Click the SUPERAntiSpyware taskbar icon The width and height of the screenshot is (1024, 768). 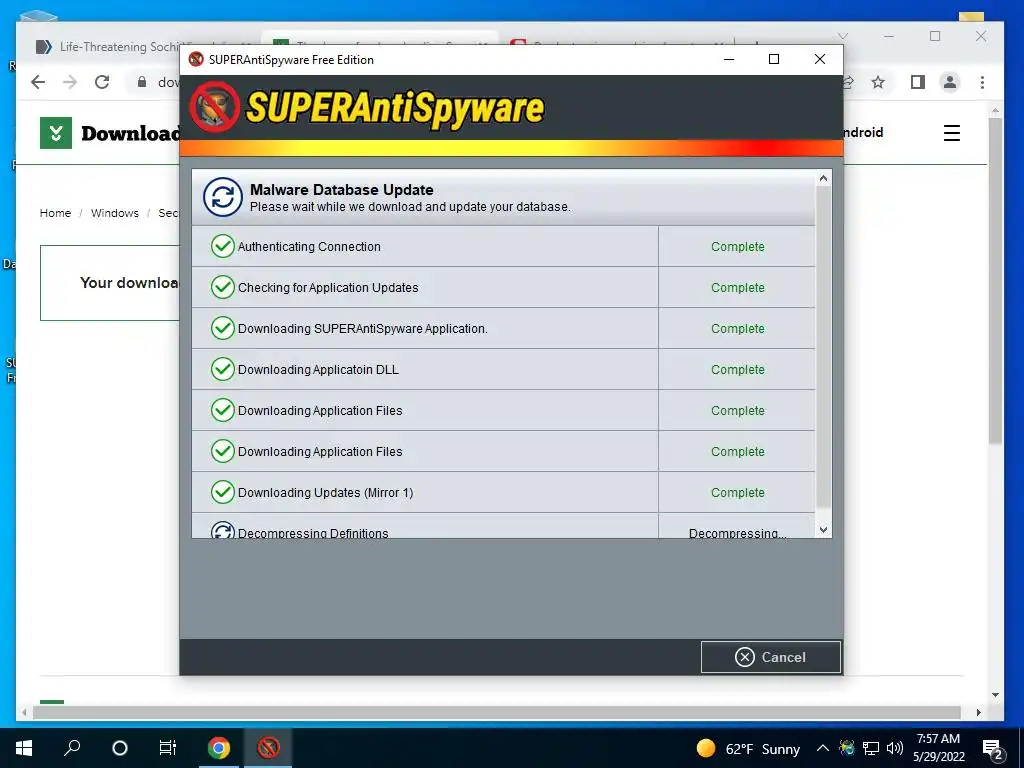click(x=268, y=748)
